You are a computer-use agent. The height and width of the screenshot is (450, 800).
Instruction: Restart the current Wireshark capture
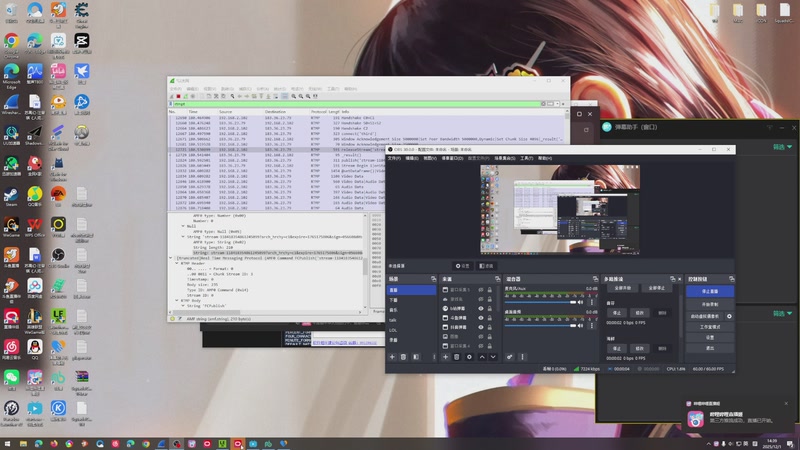click(x=186, y=96)
